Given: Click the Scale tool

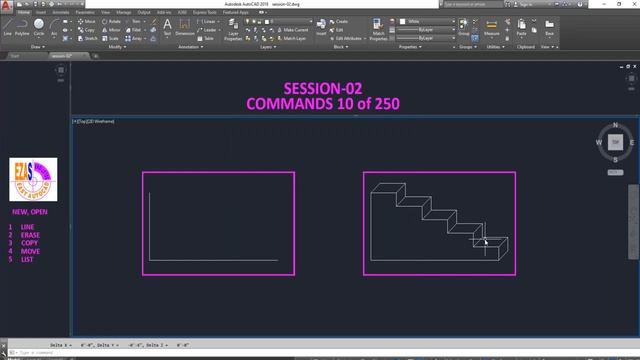Looking at the screenshot, I should (110, 38).
